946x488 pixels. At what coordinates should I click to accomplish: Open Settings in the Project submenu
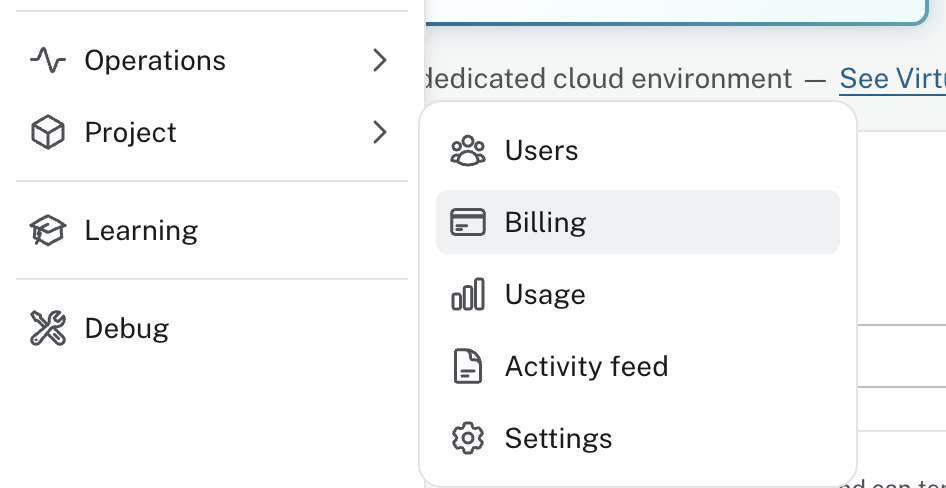point(638,438)
